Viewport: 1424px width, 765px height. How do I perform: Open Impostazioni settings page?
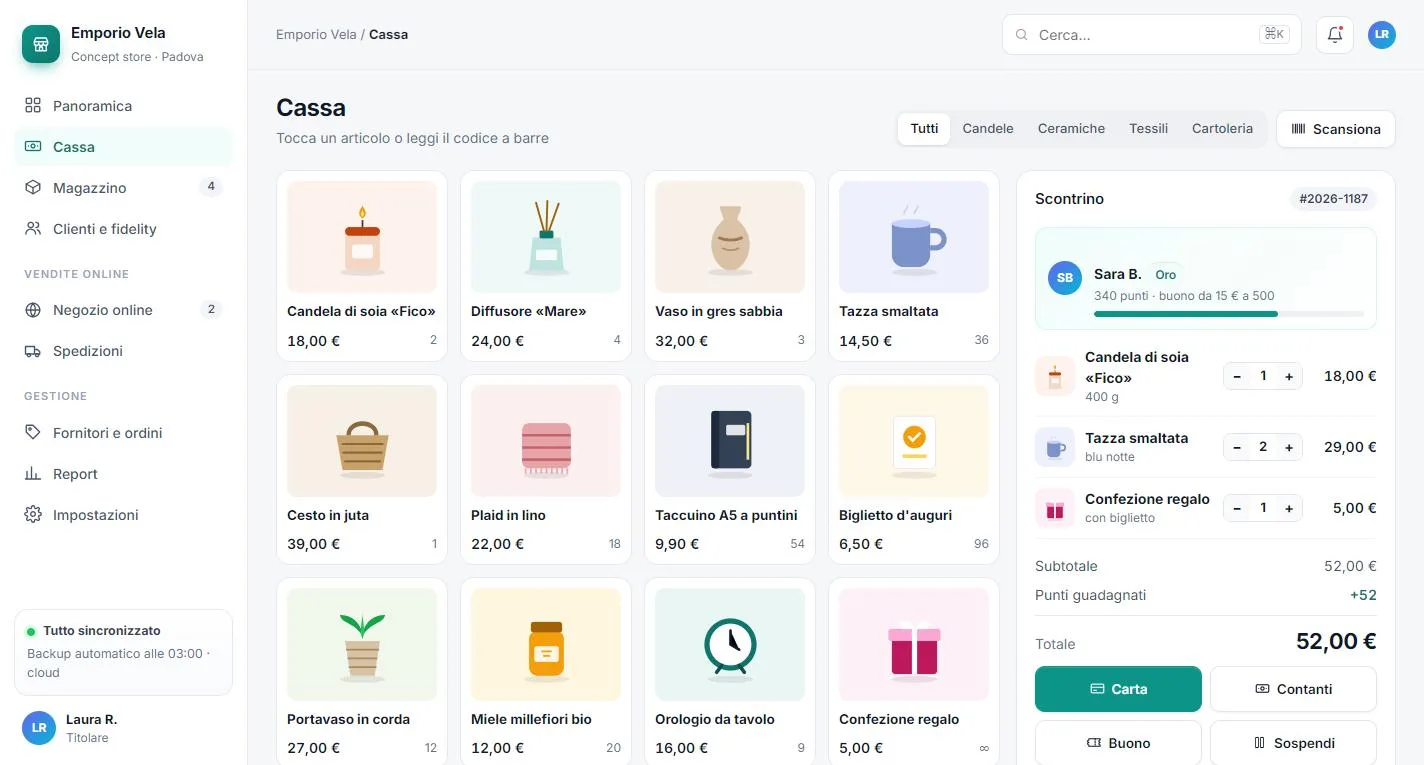(x=123, y=515)
